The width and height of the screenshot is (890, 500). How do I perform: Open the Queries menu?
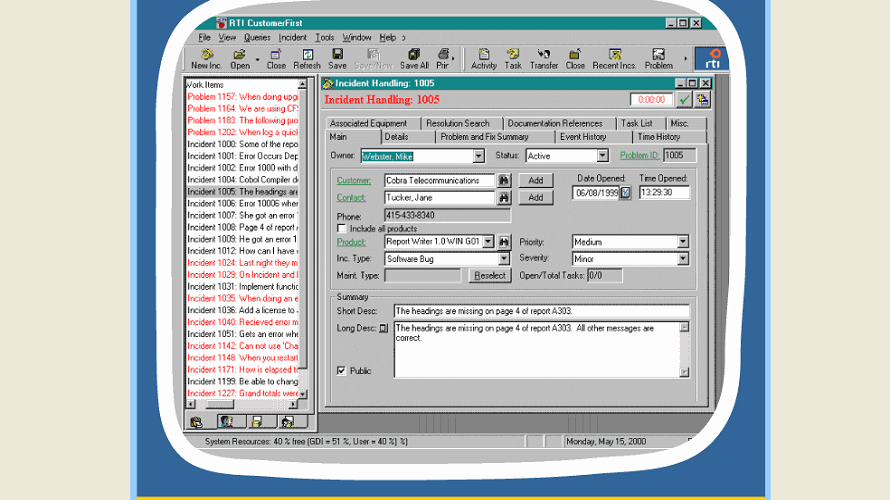(257, 37)
